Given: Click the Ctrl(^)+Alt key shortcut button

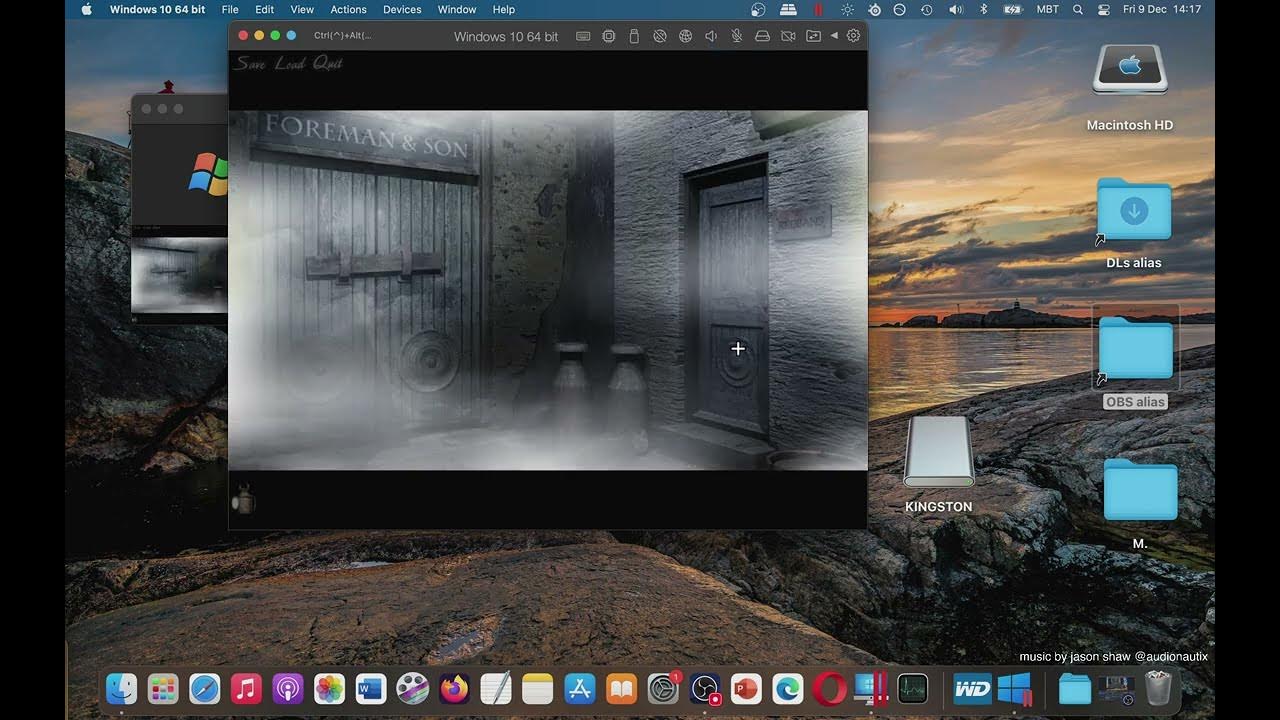Looking at the screenshot, I should point(342,36).
